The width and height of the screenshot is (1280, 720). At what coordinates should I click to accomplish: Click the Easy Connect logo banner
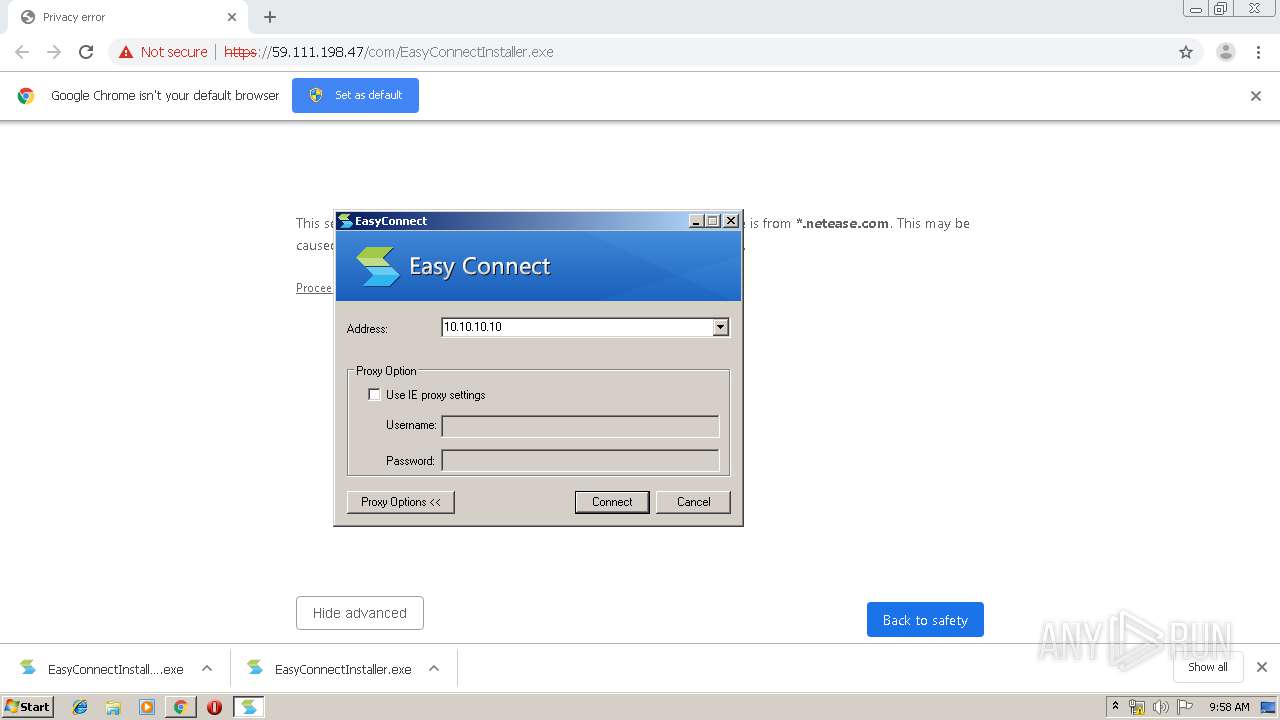(x=538, y=266)
